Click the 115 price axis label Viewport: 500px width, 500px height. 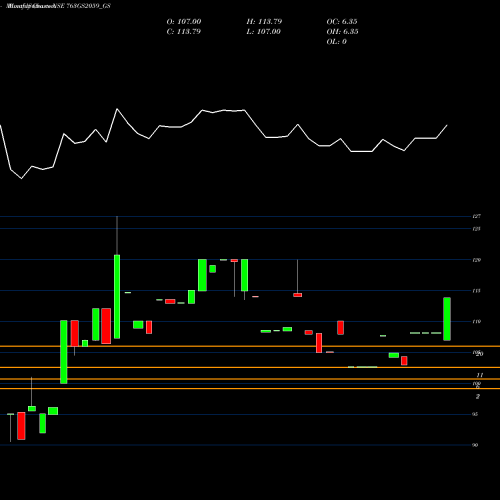(477, 291)
